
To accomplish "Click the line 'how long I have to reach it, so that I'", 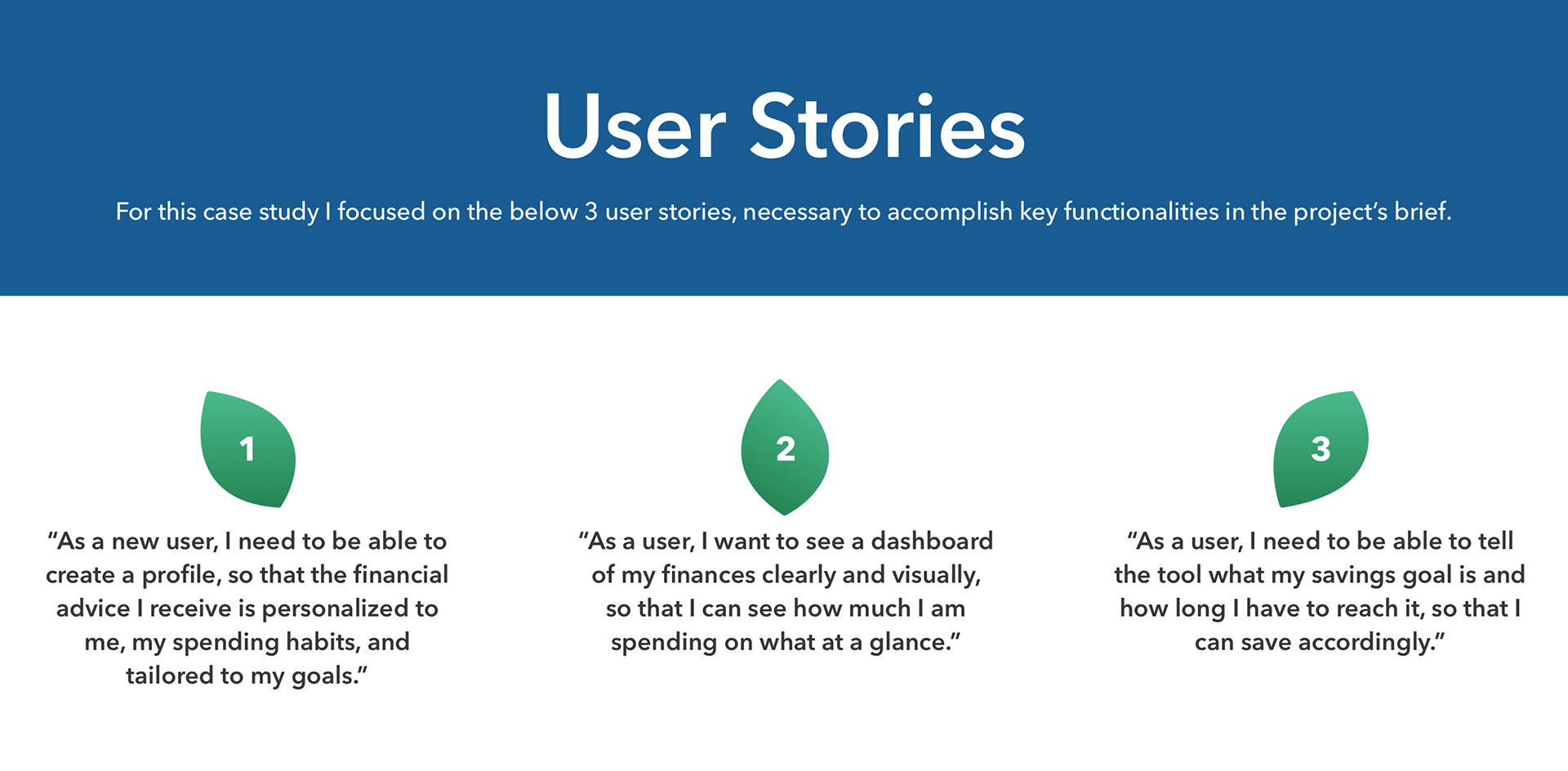I will pos(1320,608).
